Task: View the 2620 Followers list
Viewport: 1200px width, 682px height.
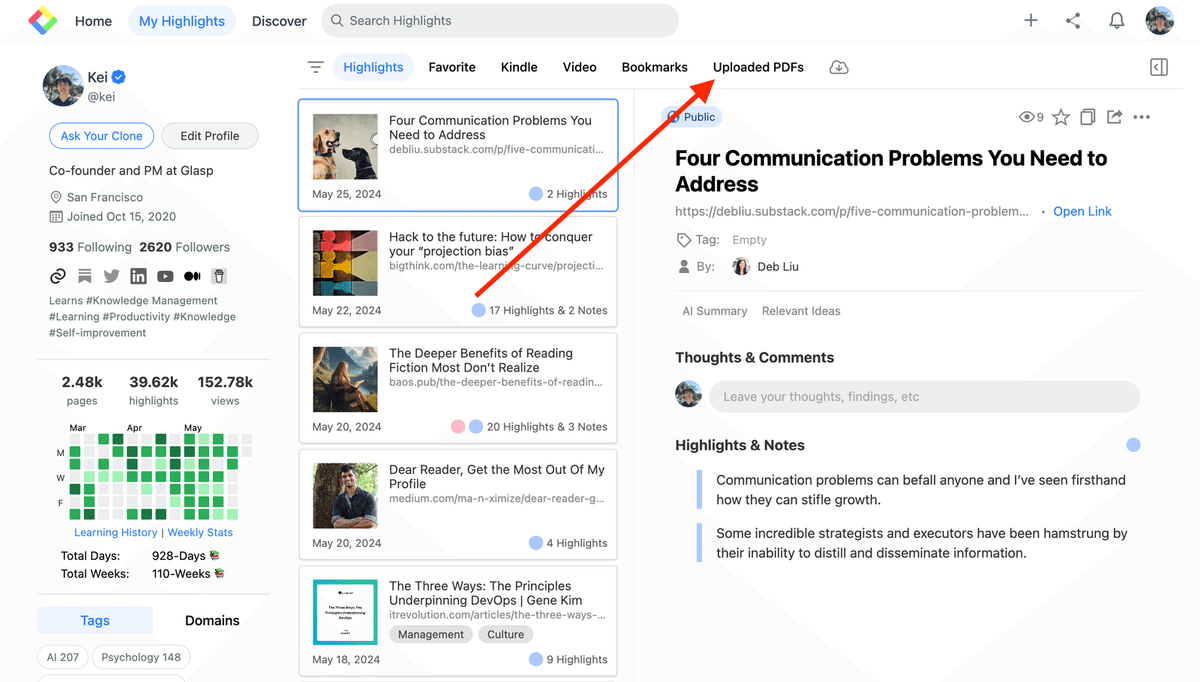Action: click(185, 247)
